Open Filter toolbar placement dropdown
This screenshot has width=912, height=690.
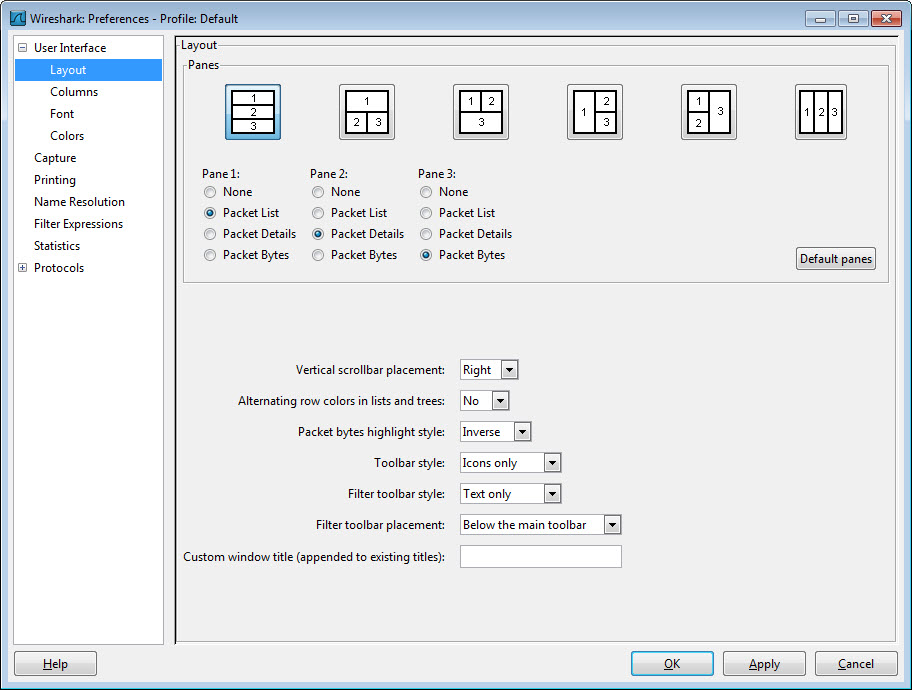(541, 525)
